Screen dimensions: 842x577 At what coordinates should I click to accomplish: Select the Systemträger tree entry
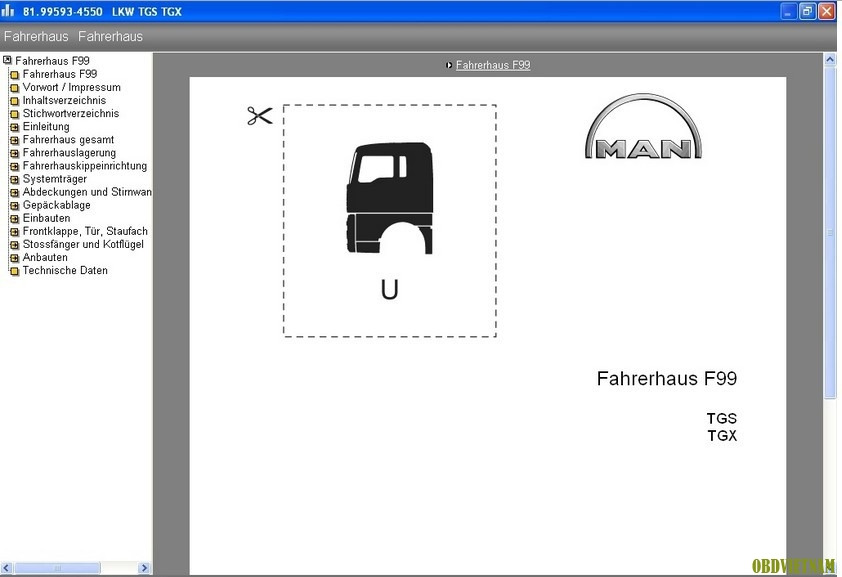tap(54, 179)
